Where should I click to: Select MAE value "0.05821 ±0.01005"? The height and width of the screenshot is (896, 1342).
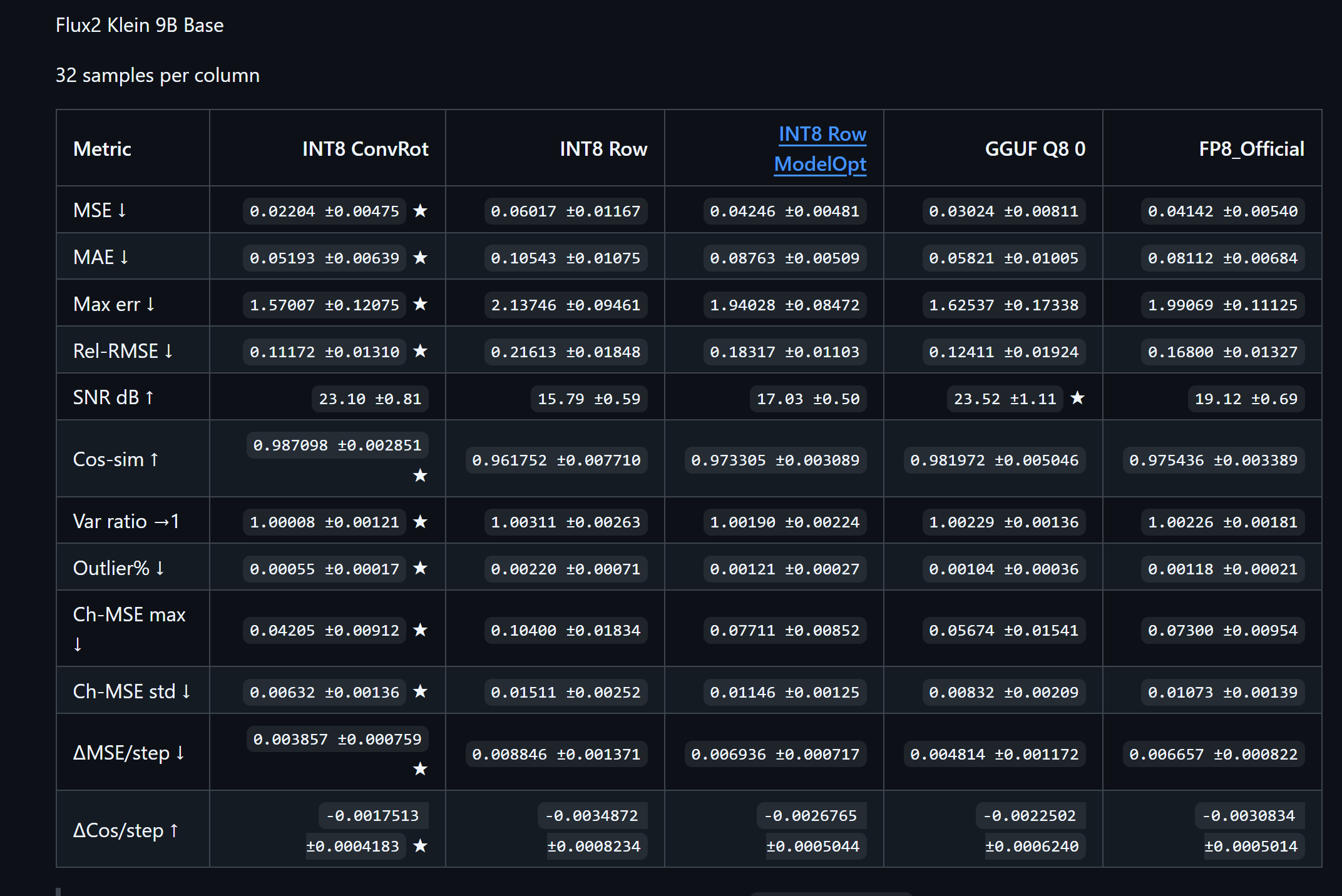pos(1004,258)
